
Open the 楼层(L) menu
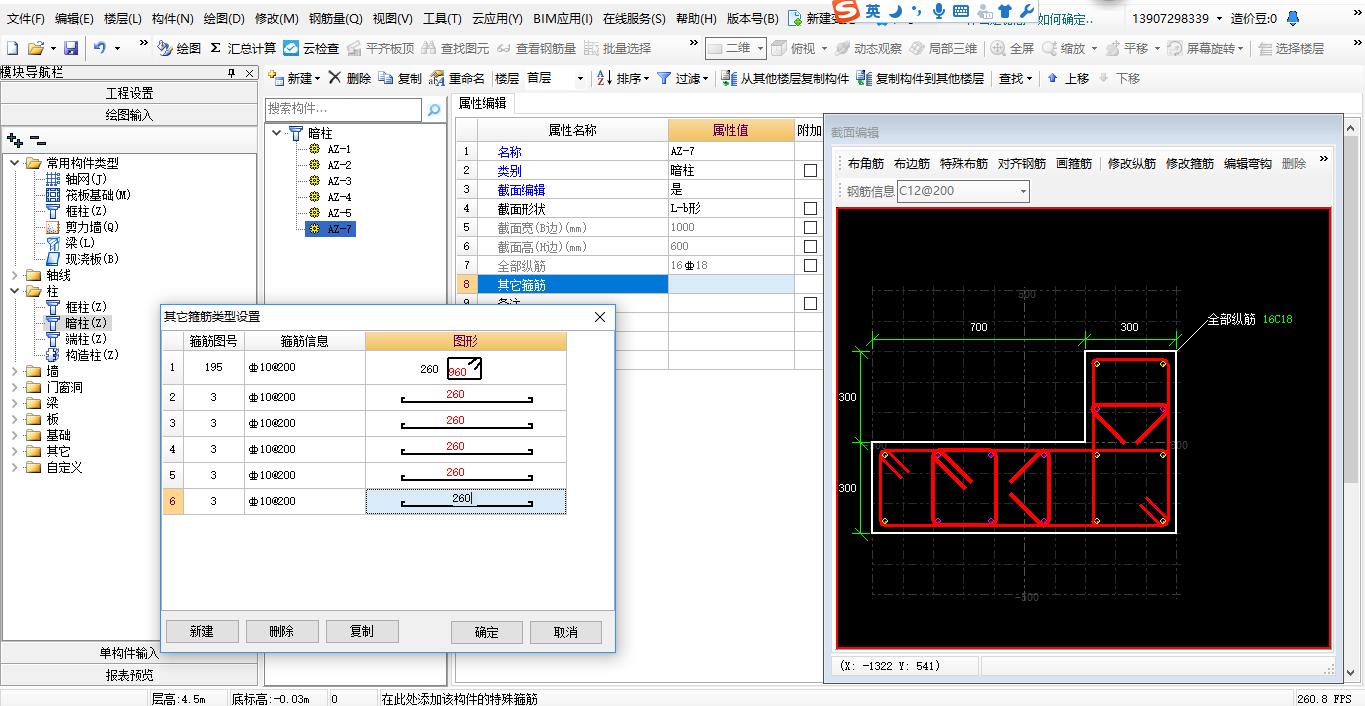123,19
